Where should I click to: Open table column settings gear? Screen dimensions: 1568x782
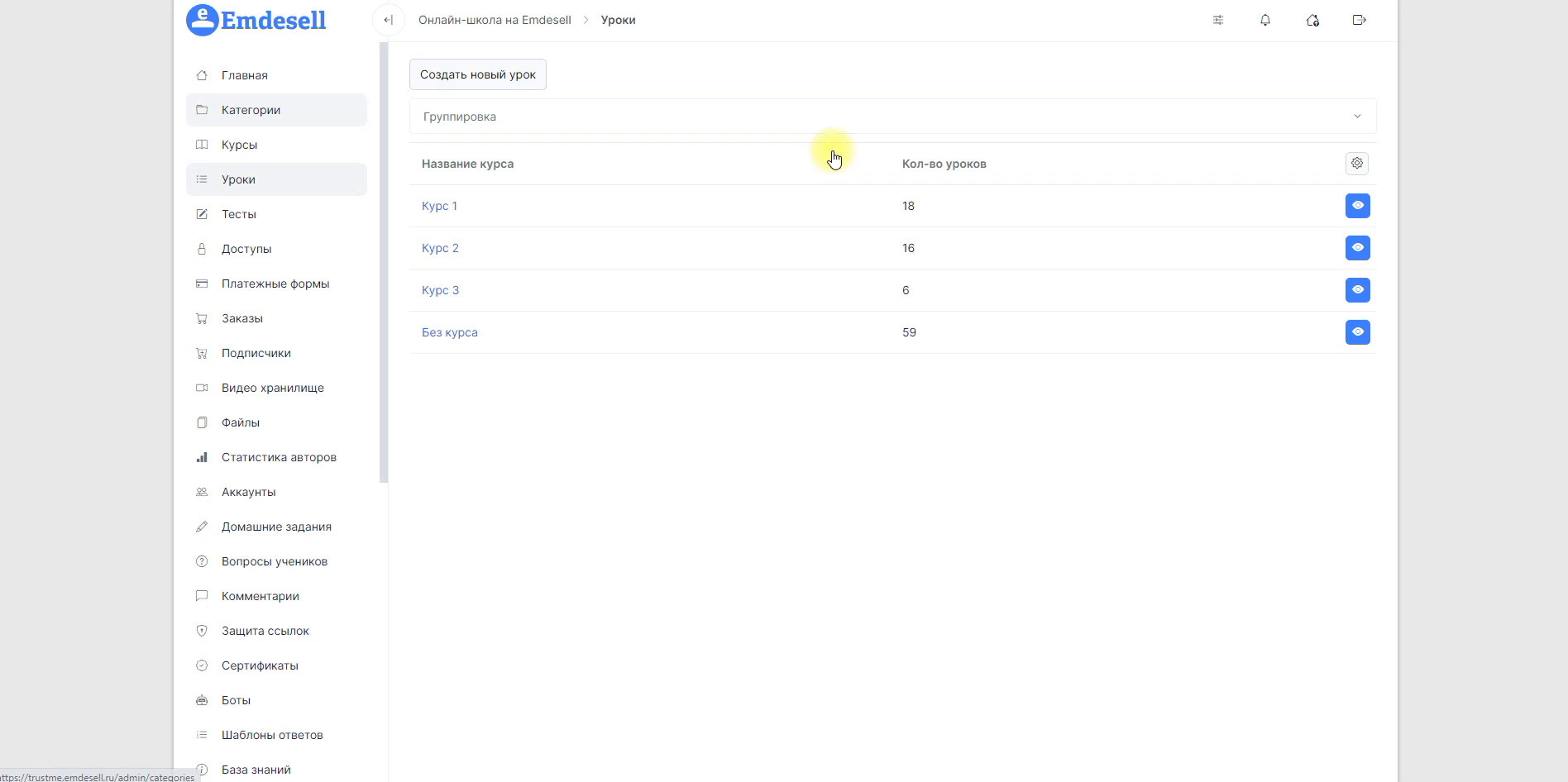(x=1356, y=164)
